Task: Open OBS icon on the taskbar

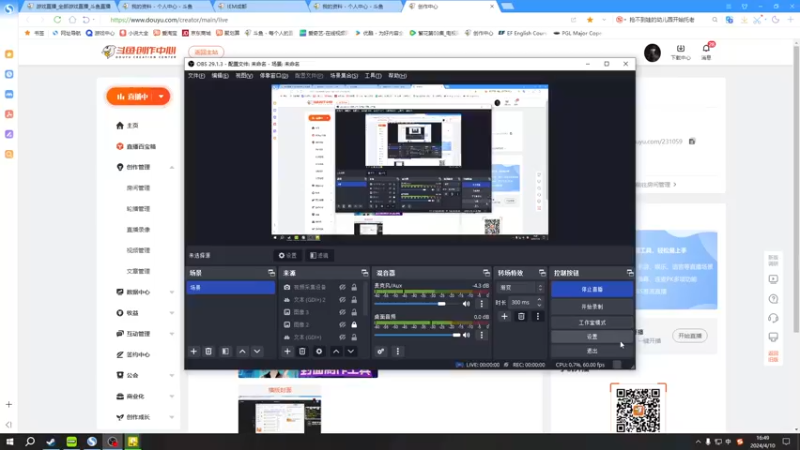Action: pyautogui.click(x=112, y=441)
